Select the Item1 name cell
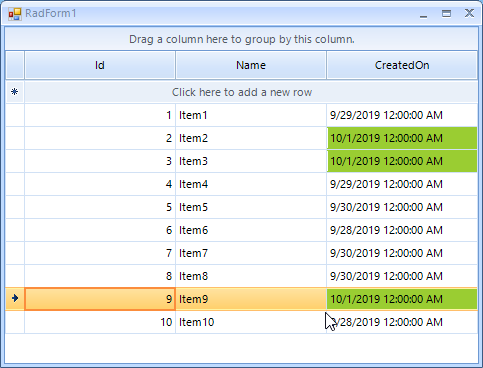 [x=251, y=115]
